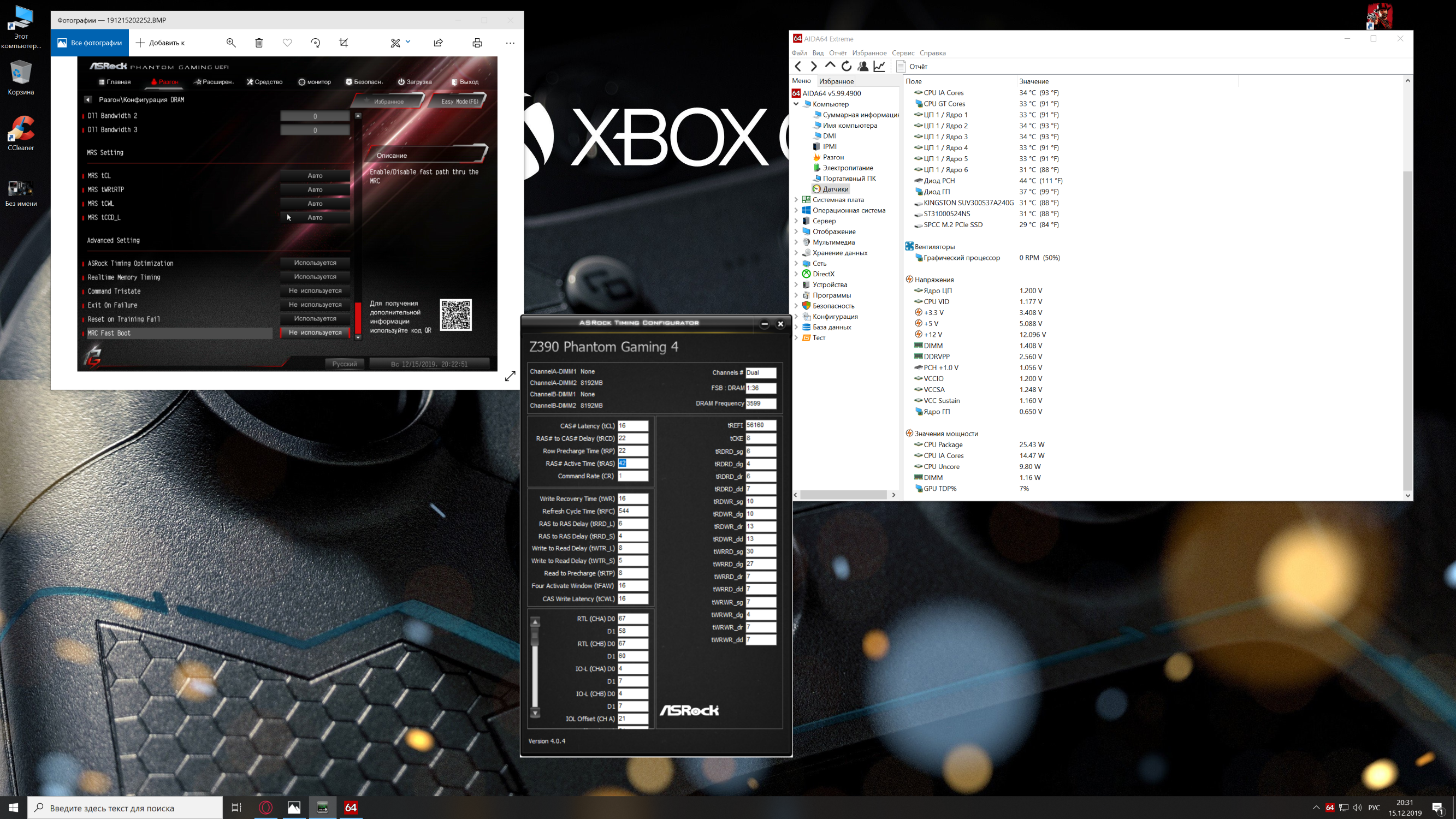This screenshot has width=1456, height=819.
Task: Click the Timing Configurator vertical scrollbar
Action: pos(535,667)
